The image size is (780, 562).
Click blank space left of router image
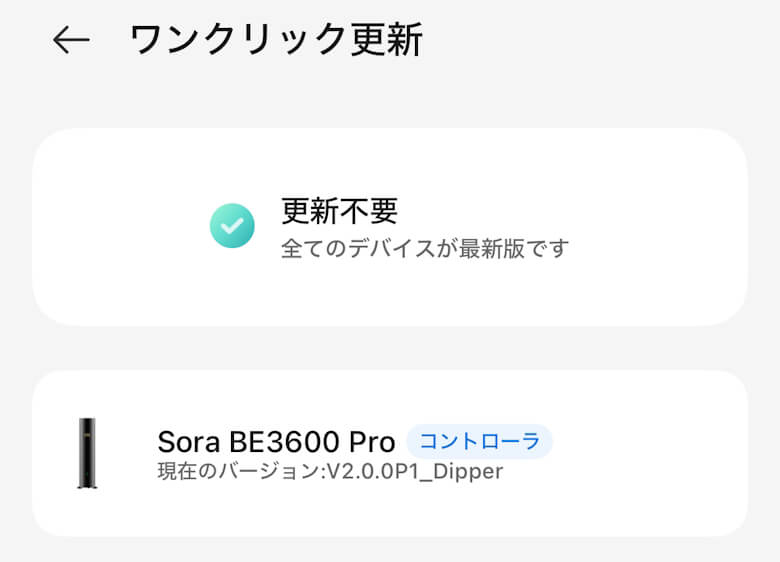(x=52, y=453)
